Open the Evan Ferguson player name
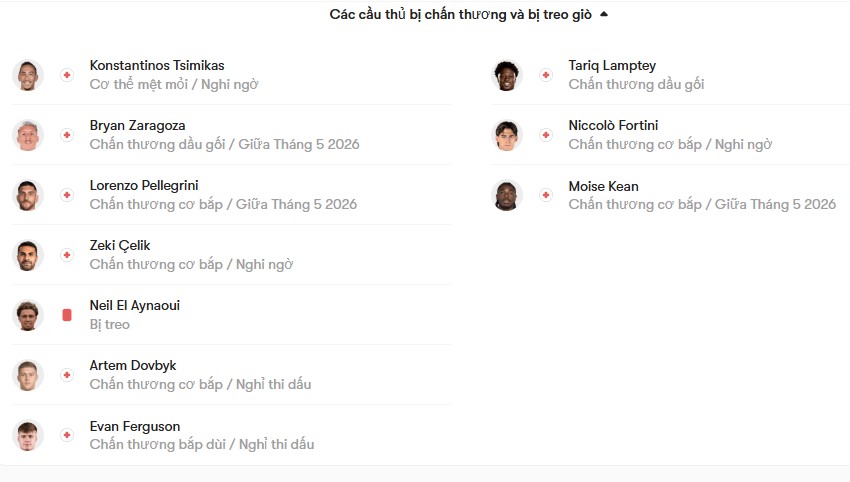 coord(134,426)
